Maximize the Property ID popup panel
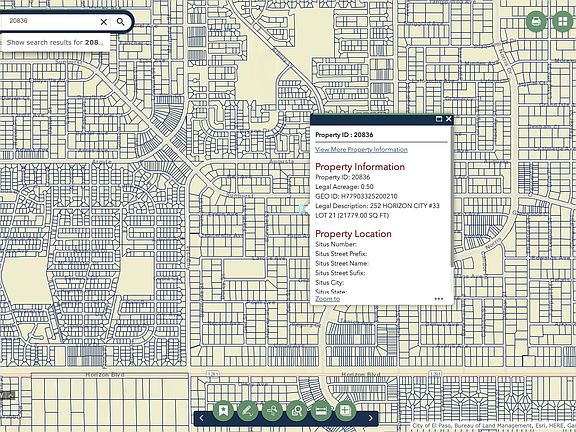This screenshot has width=576, height=432. [x=439, y=119]
